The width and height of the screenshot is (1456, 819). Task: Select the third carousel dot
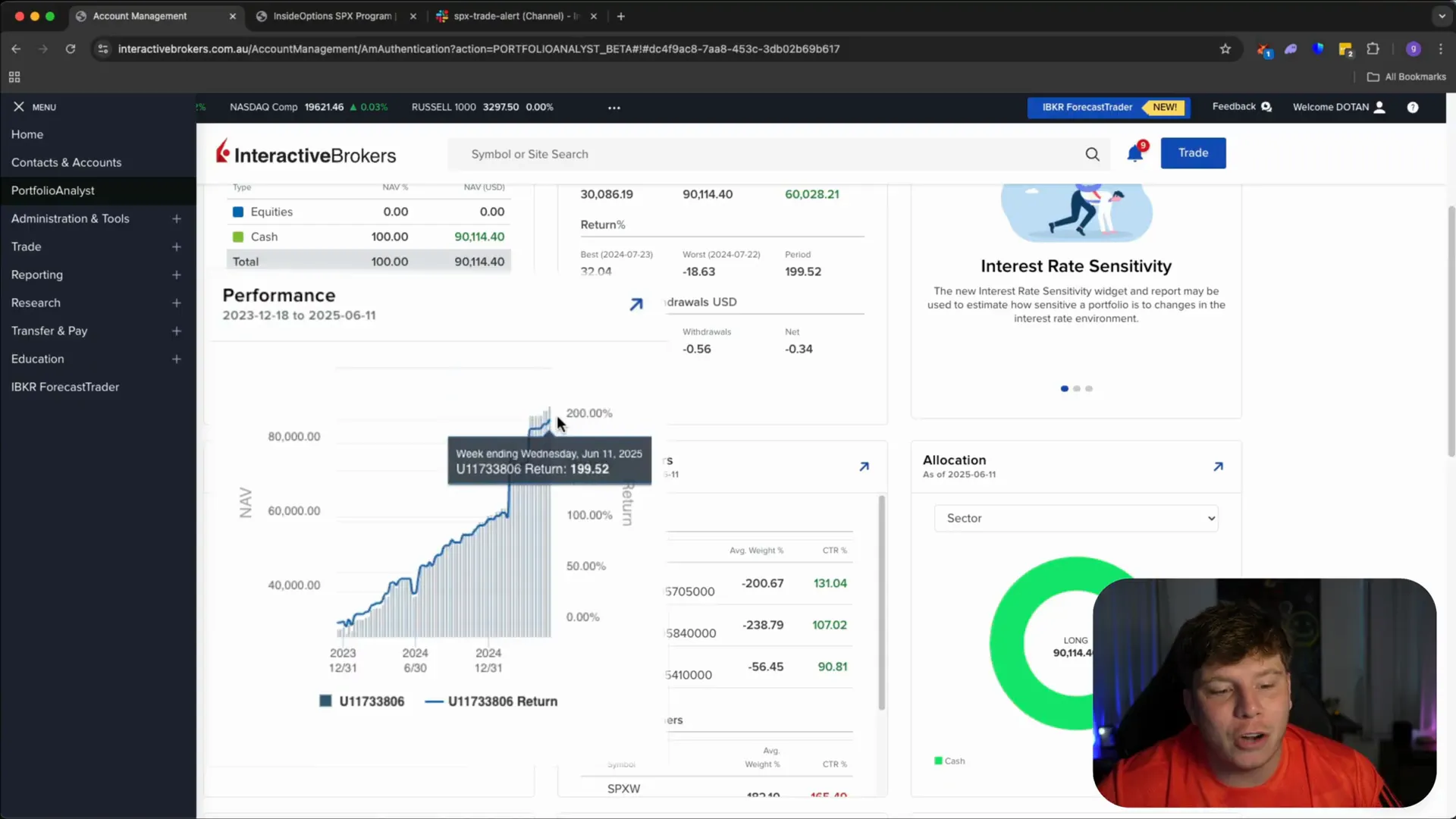[1089, 389]
